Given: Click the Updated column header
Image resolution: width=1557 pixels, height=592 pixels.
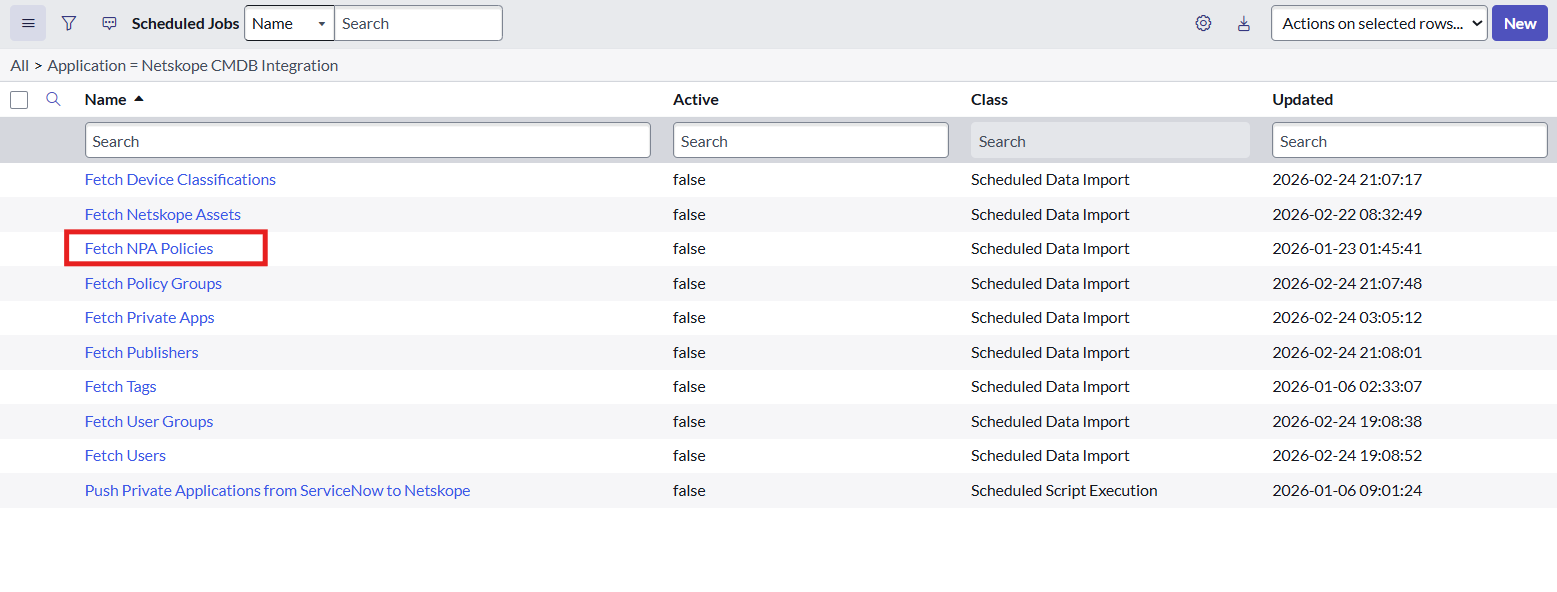Looking at the screenshot, I should 1302,99.
